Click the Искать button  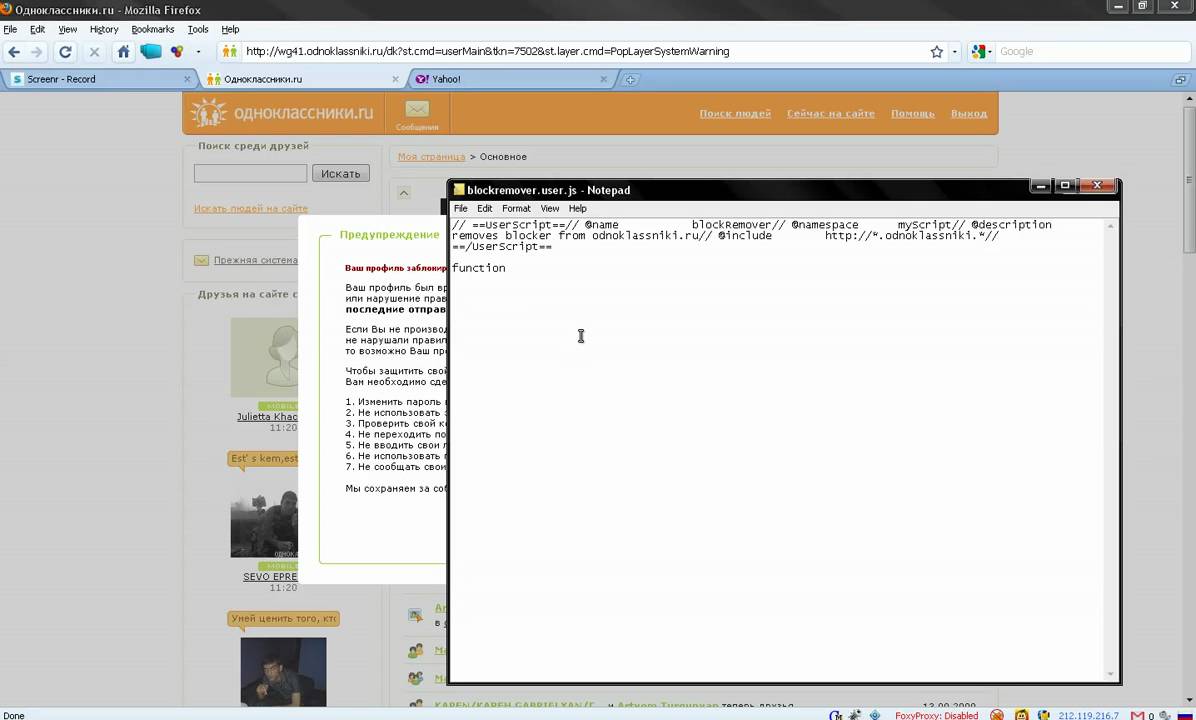340,173
